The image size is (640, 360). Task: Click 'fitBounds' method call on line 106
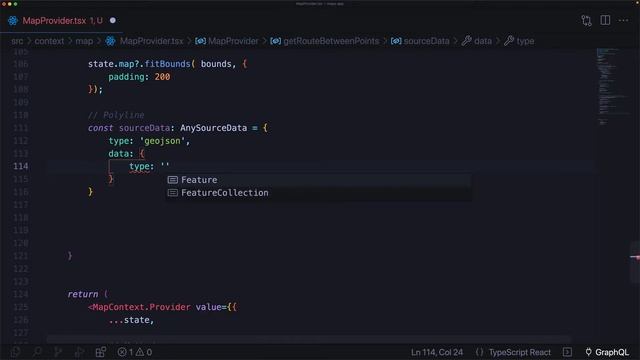pos(167,64)
